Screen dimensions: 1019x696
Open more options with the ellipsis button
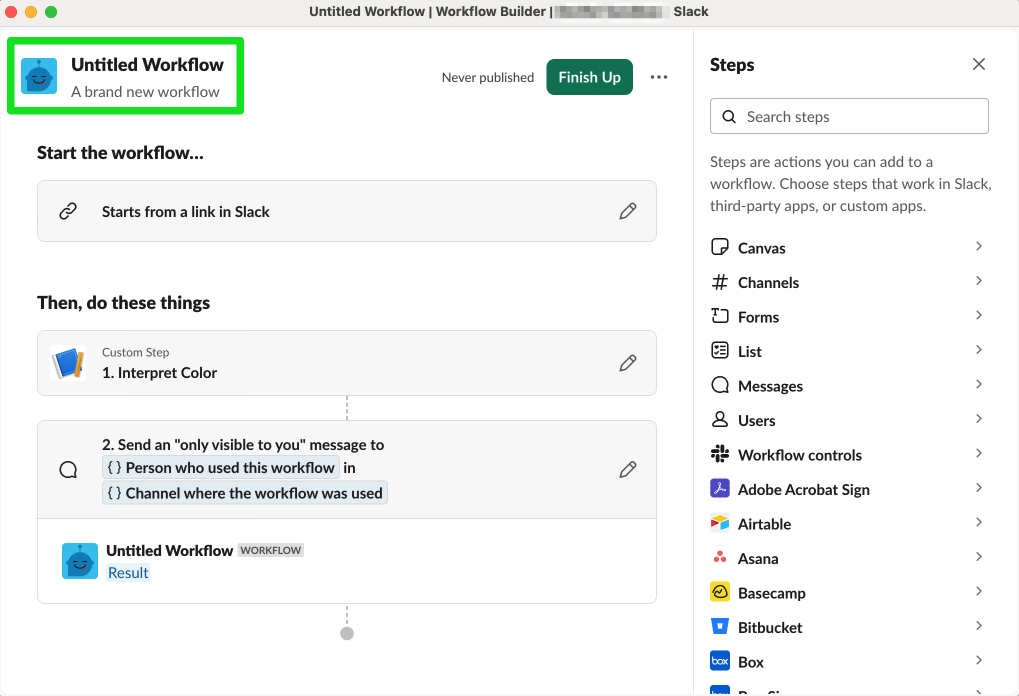pos(658,76)
